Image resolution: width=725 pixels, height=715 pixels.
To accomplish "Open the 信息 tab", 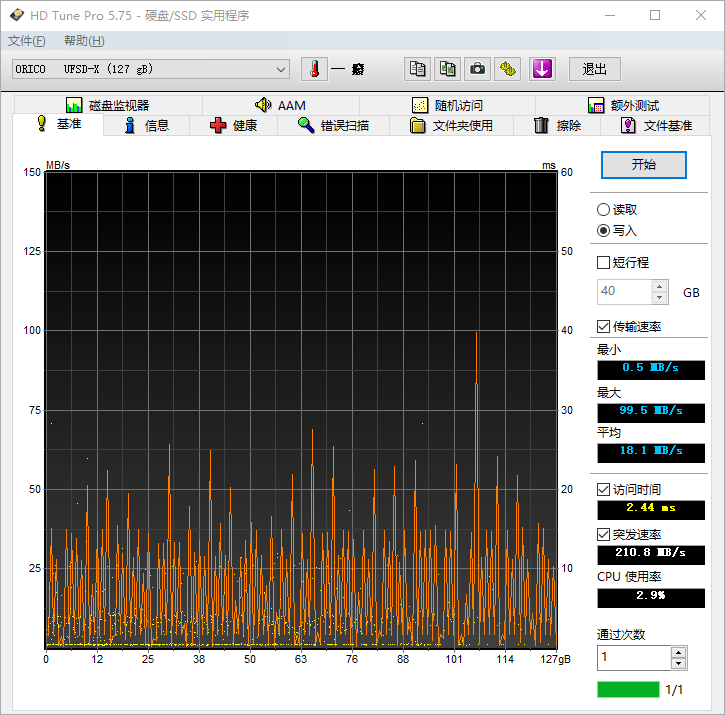I will pyautogui.click(x=147, y=125).
